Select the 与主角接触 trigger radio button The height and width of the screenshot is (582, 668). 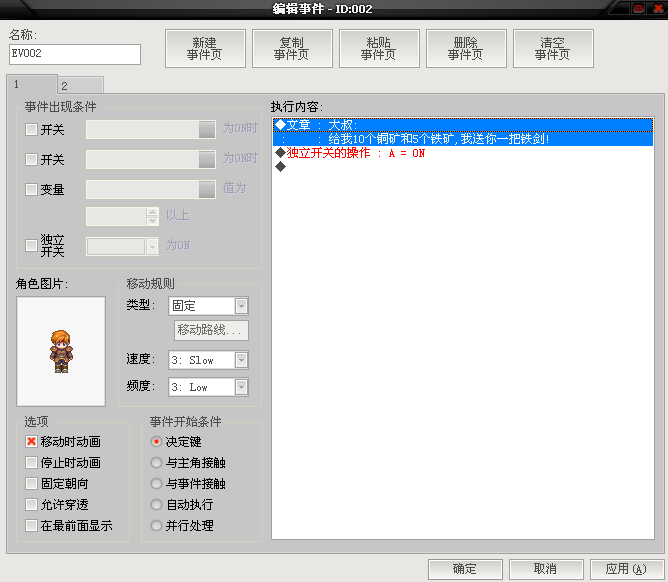click(x=156, y=462)
